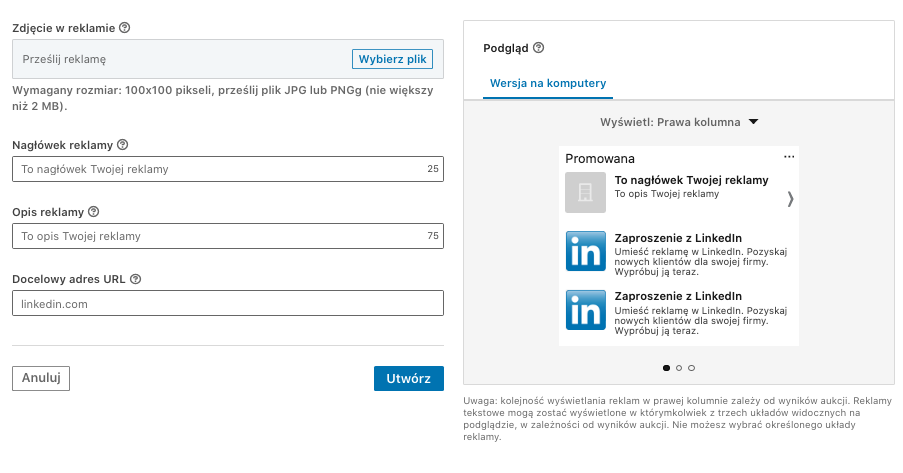Click placeholder building image in ad preview

pyautogui.click(x=585, y=192)
